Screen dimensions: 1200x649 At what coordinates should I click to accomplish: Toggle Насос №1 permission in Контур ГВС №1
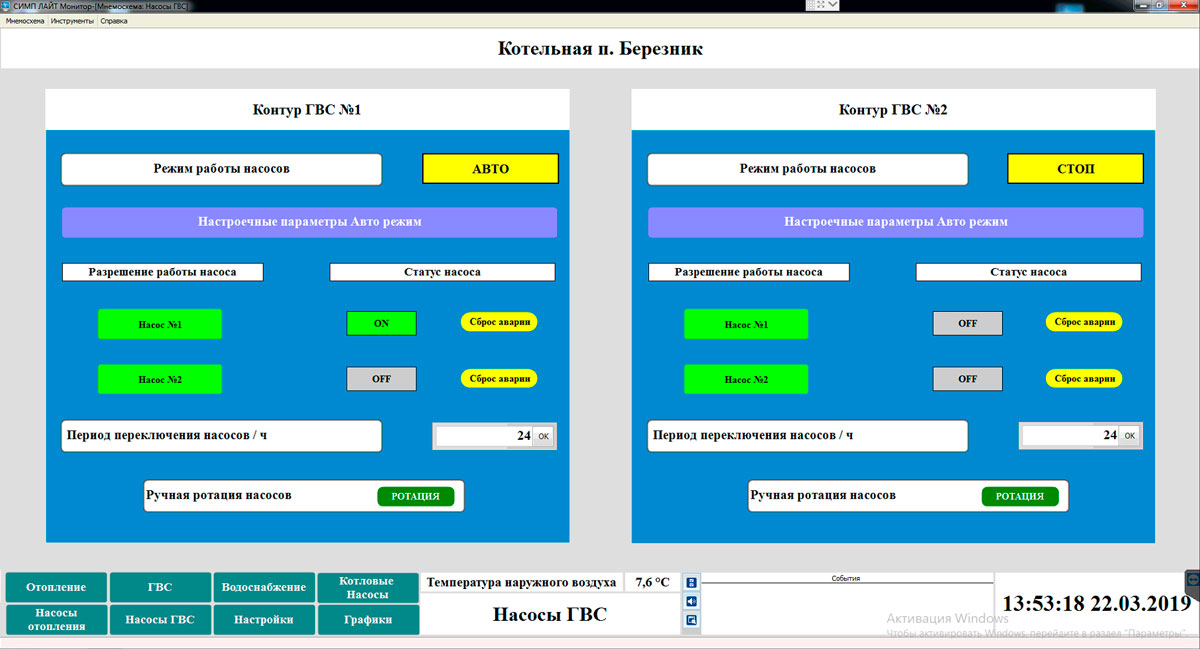[x=160, y=324]
